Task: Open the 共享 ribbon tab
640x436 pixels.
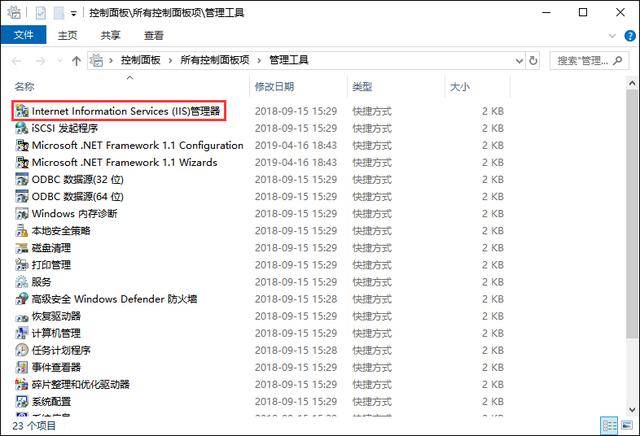Action: tap(111, 36)
